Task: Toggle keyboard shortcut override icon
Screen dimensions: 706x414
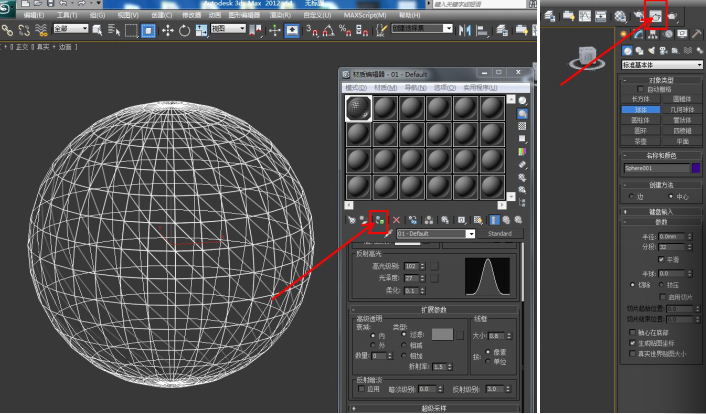Action: pos(292,30)
